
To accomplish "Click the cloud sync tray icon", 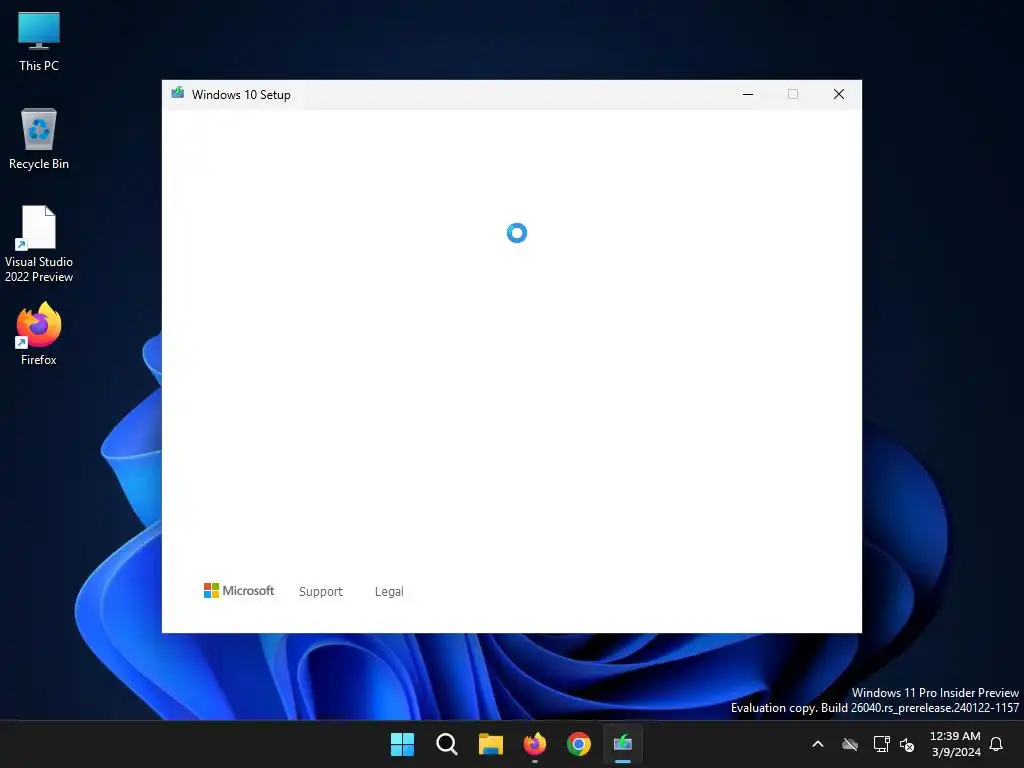I will click(x=850, y=744).
